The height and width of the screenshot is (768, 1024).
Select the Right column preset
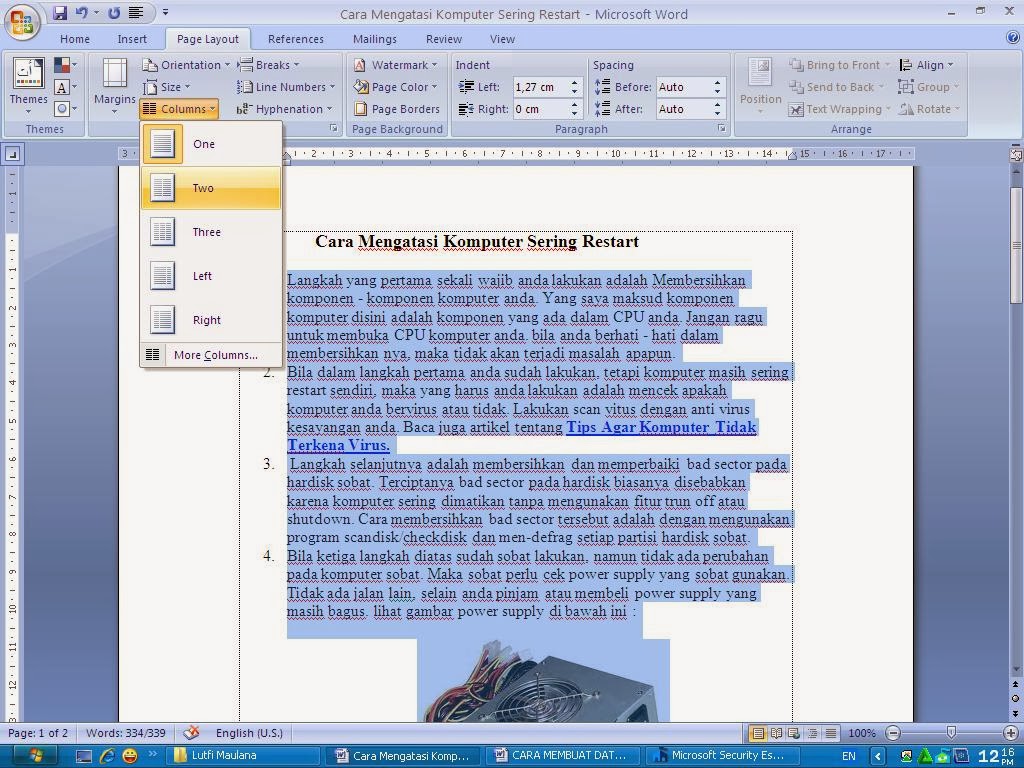pos(211,320)
